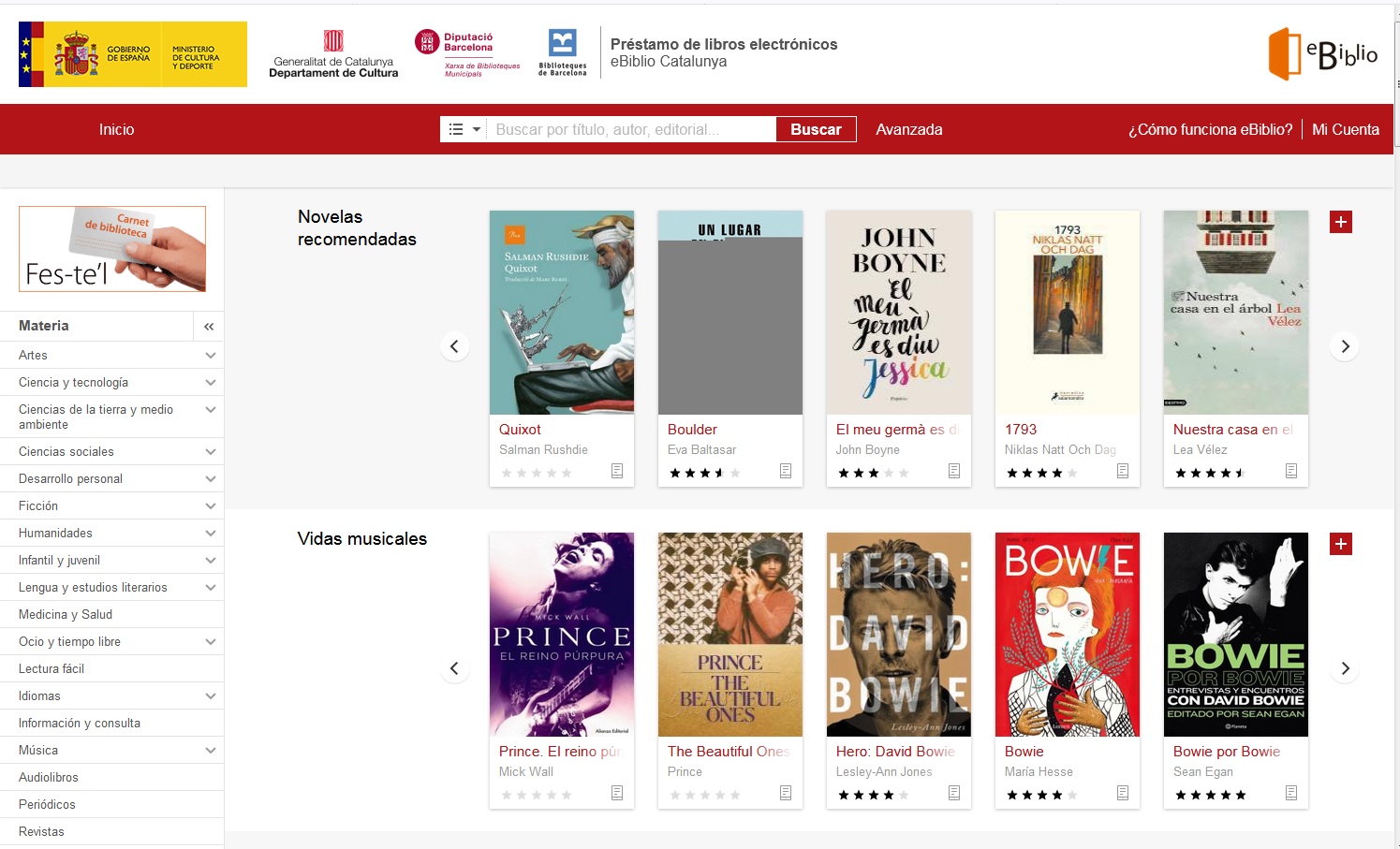Click the eBiblio logo icon

[1322, 53]
